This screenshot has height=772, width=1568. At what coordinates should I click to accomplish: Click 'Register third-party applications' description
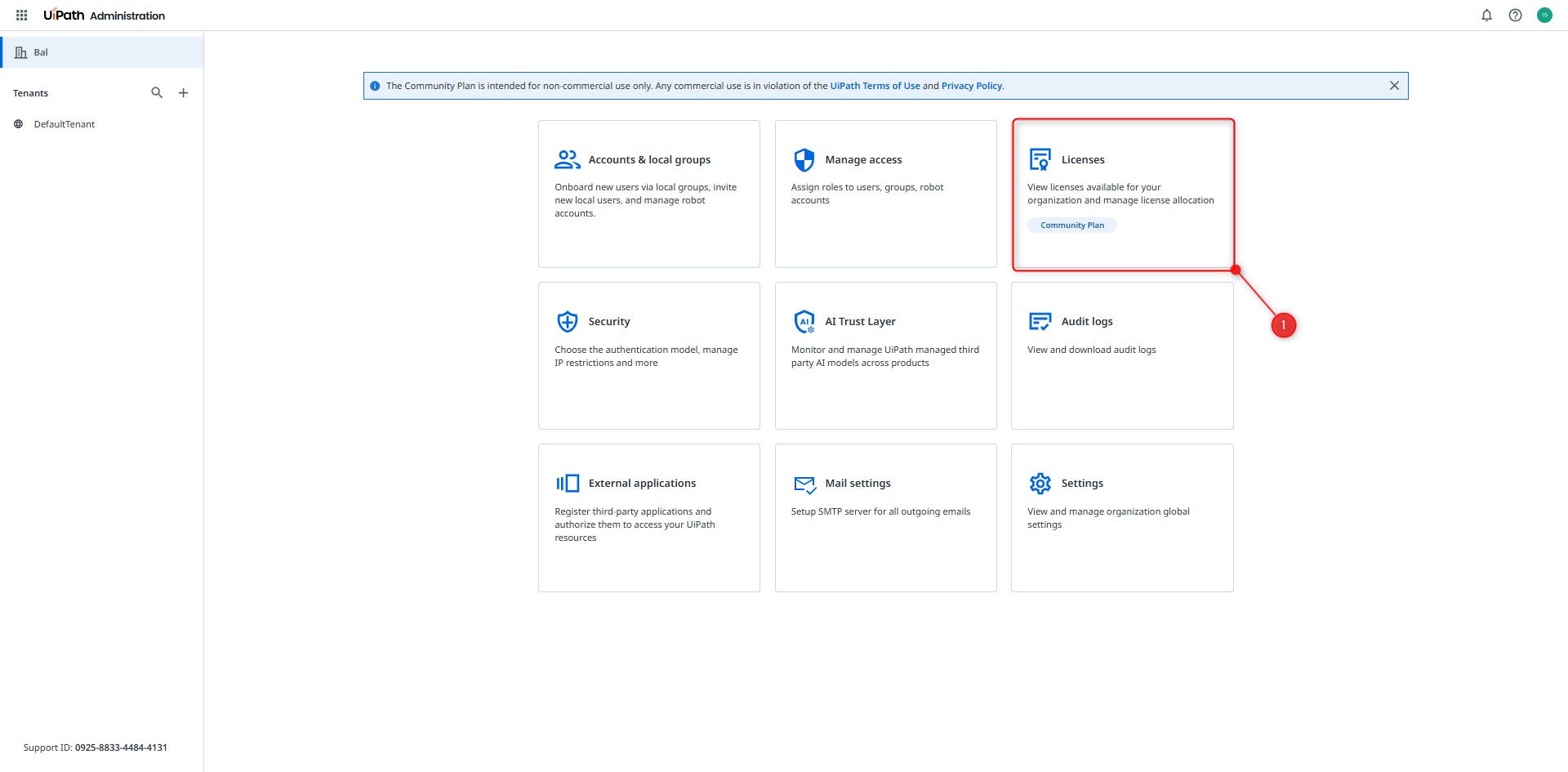point(635,524)
